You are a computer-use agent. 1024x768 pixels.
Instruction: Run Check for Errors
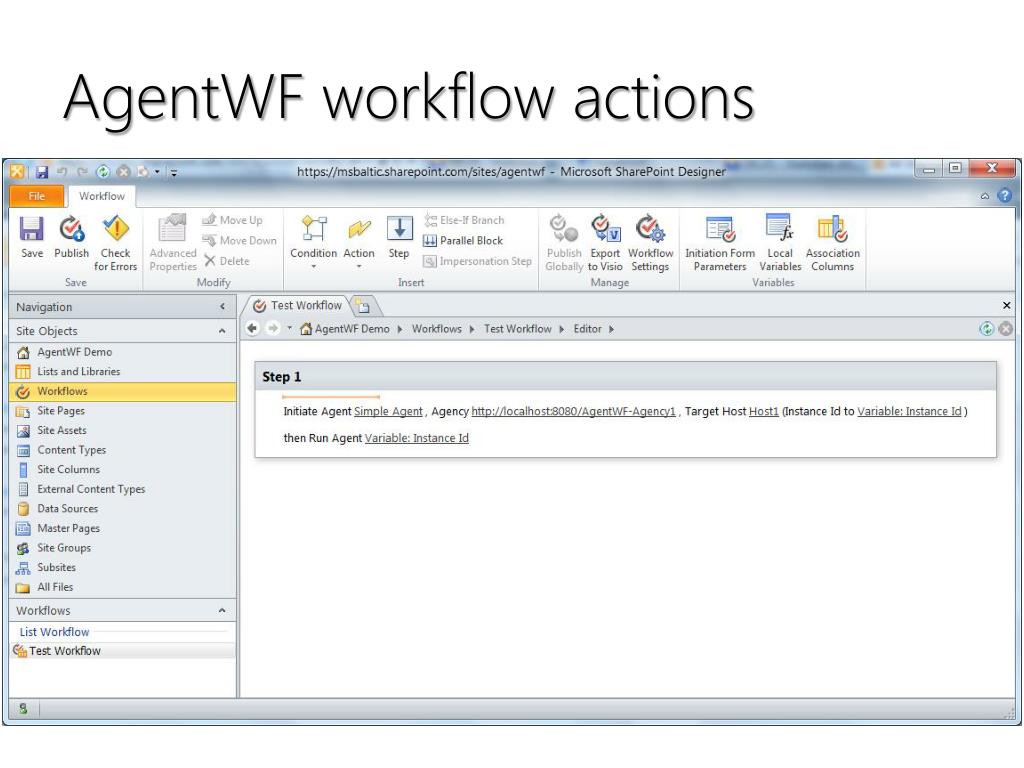pyautogui.click(x=115, y=243)
